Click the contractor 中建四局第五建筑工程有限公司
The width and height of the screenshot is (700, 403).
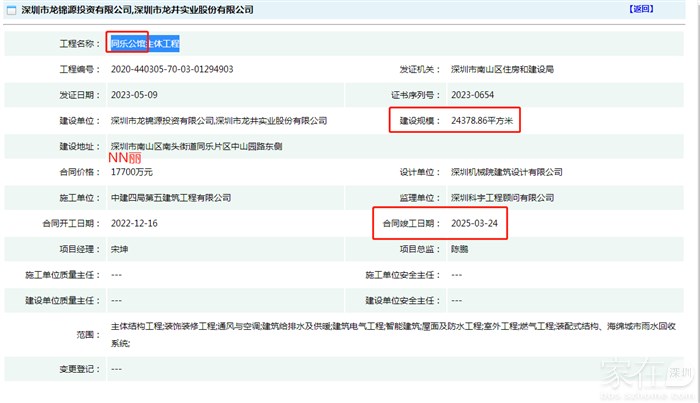tap(172, 198)
